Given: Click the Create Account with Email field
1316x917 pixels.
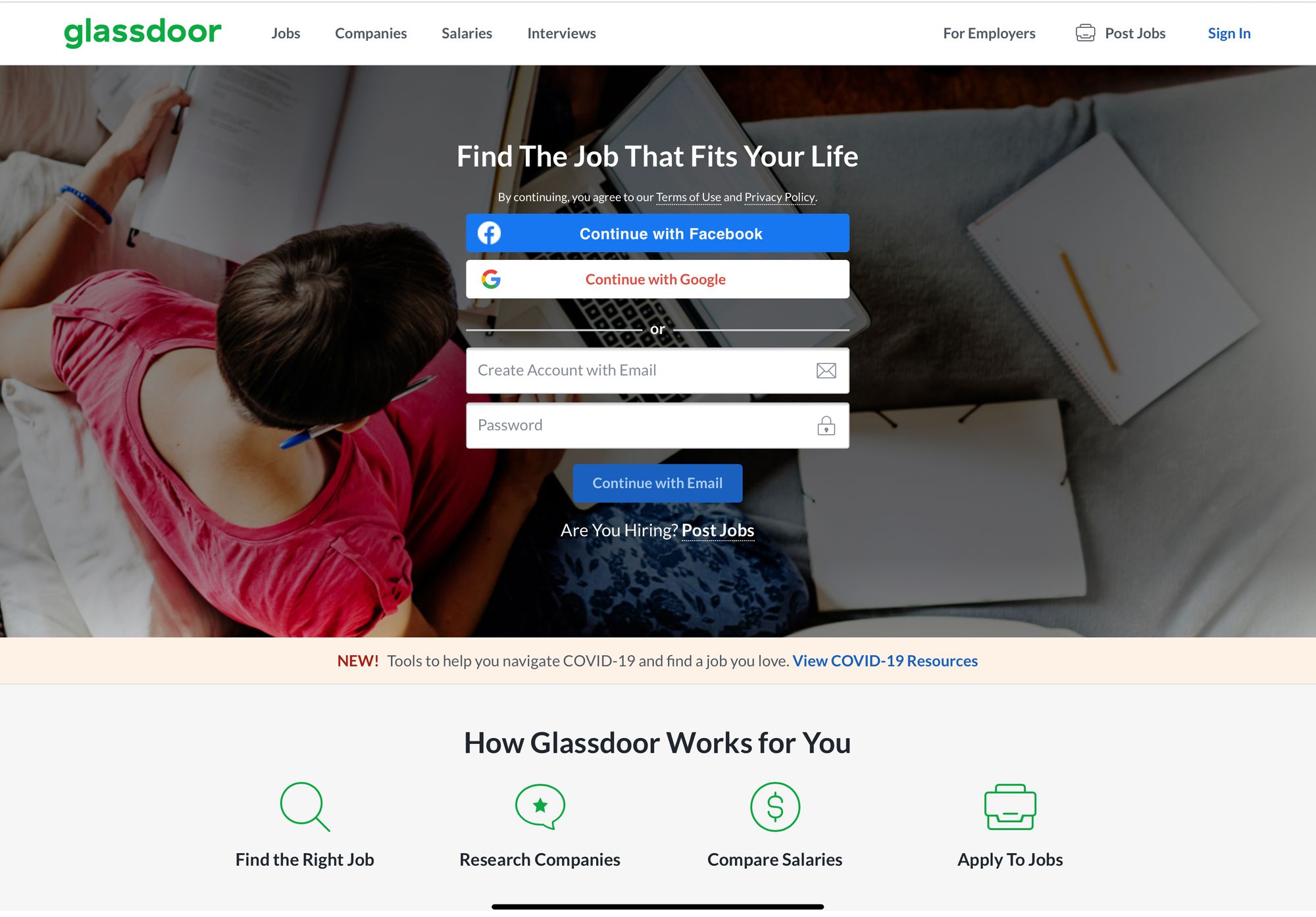Looking at the screenshot, I should point(657,370).
